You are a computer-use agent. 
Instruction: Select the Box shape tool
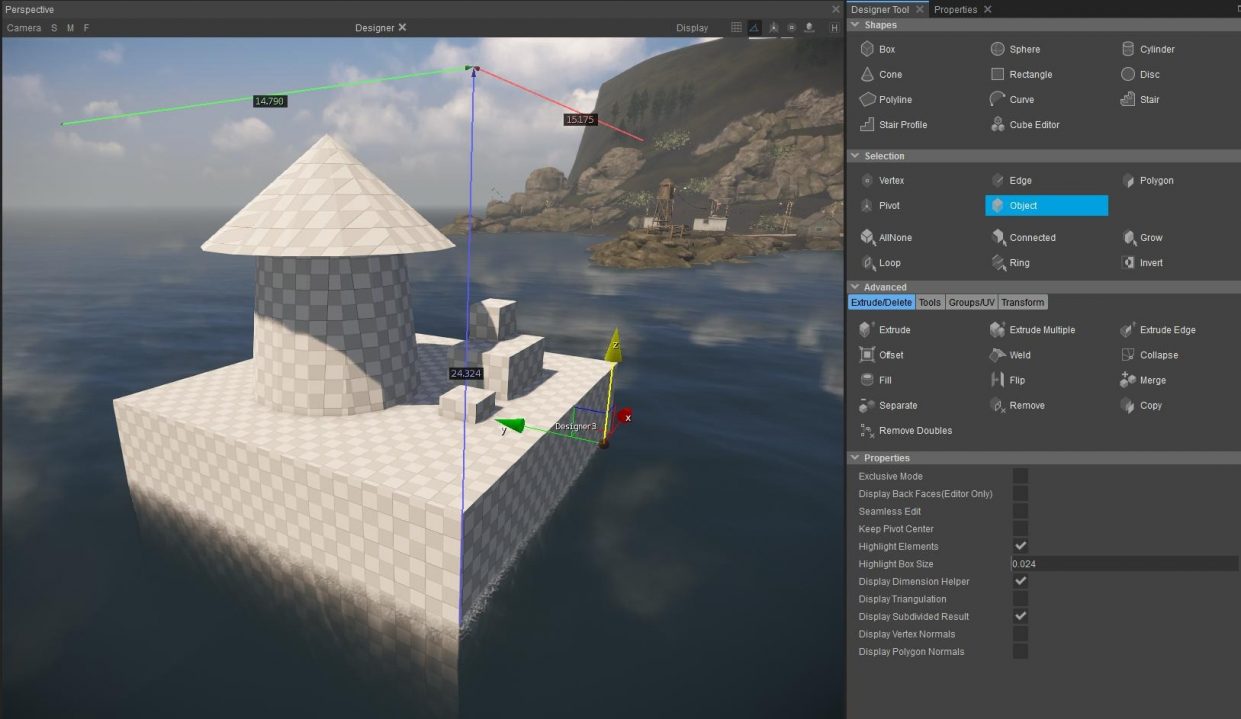click(x=878, y=49)
